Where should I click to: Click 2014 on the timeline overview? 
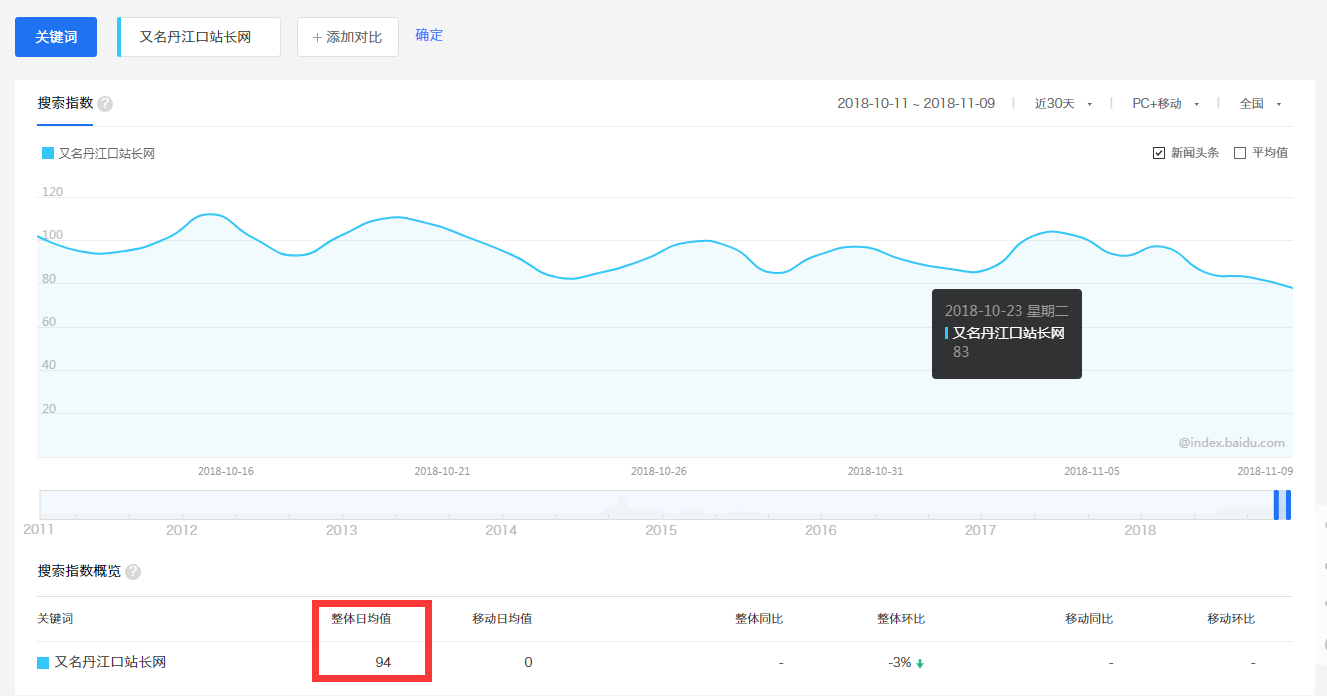[x=501, y=530]
